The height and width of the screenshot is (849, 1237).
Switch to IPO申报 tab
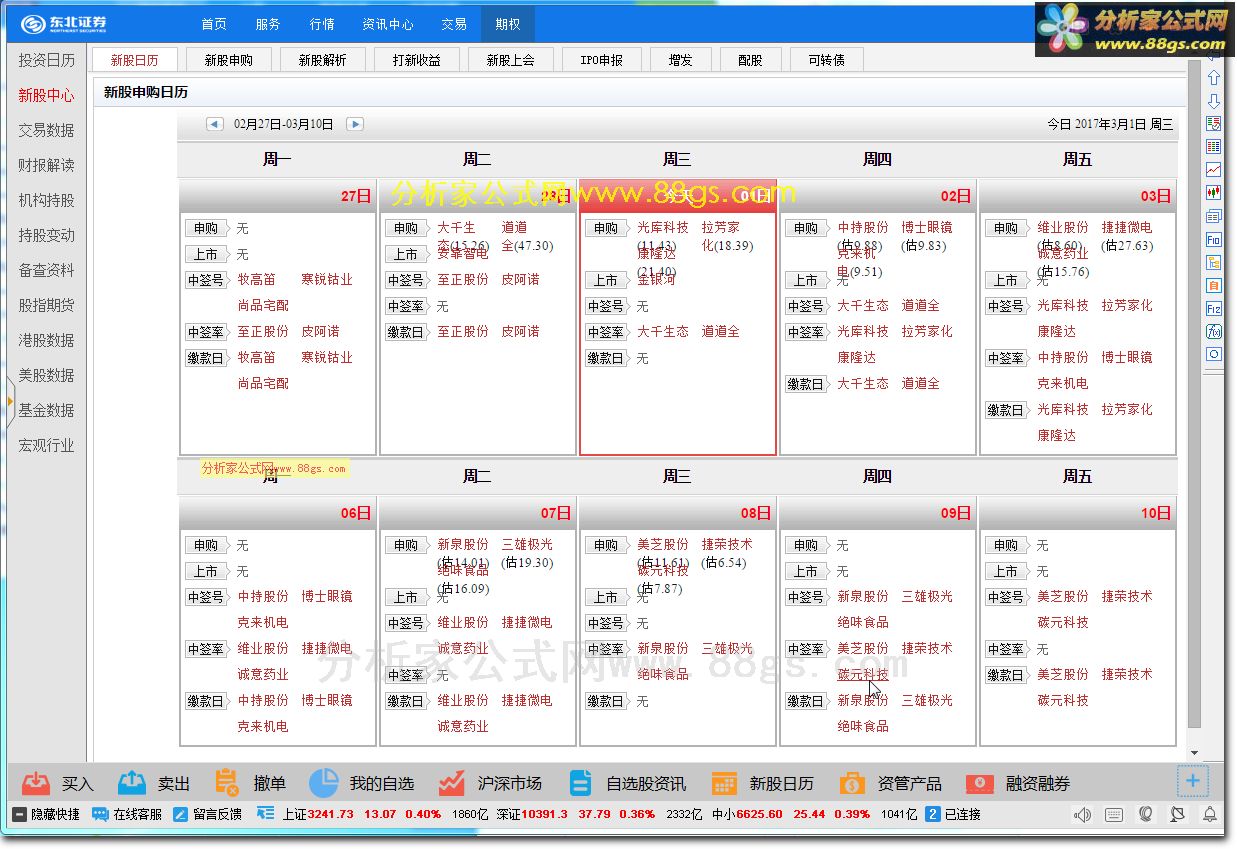click(x=602, y=60)
